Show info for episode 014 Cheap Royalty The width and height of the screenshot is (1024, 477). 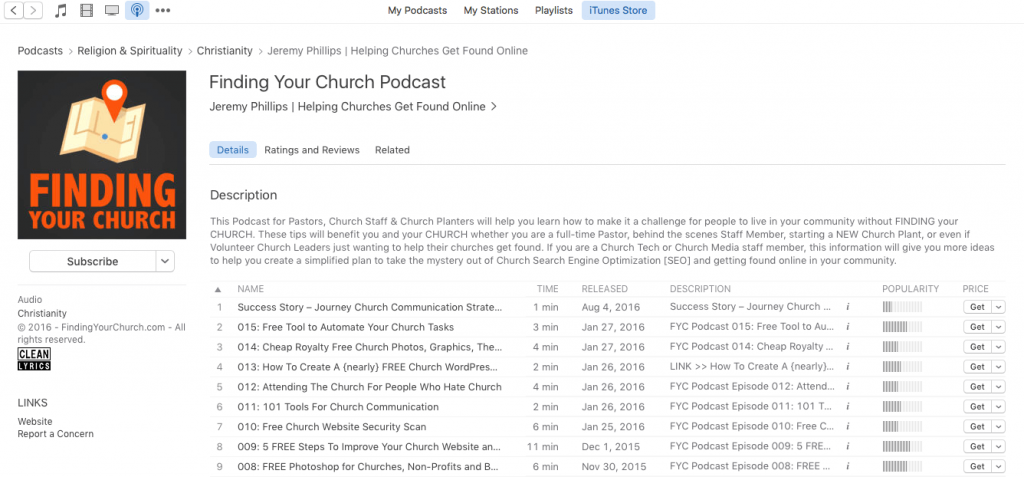848,347
